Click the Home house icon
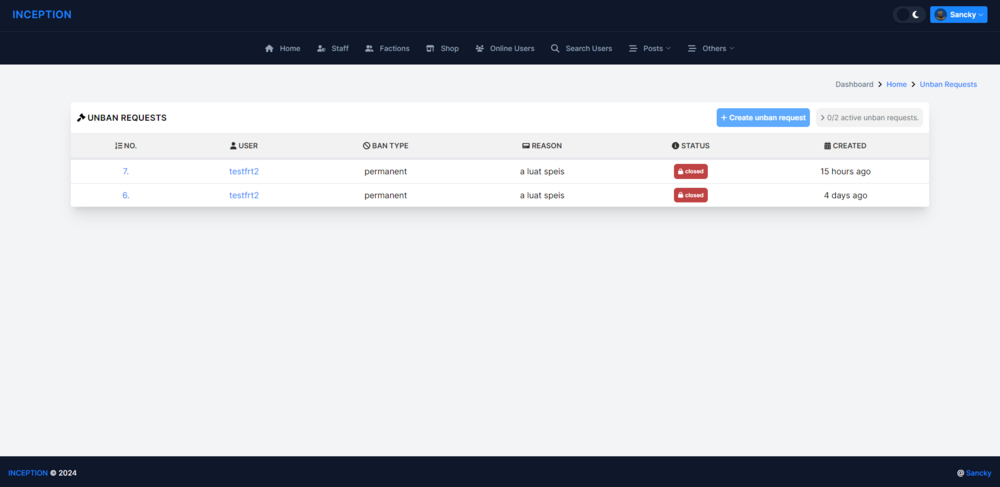Viewport: 1000px width, 487px height. 269,48
